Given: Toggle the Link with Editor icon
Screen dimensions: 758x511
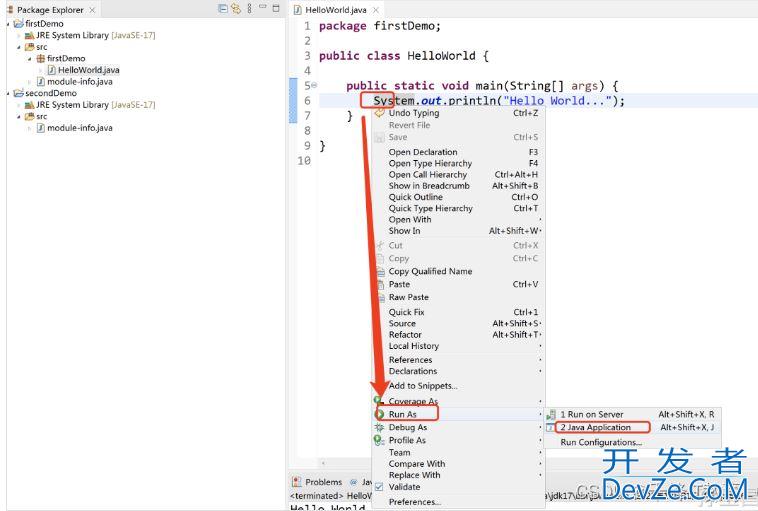Looking at the screenshot, I should (236, 9).
